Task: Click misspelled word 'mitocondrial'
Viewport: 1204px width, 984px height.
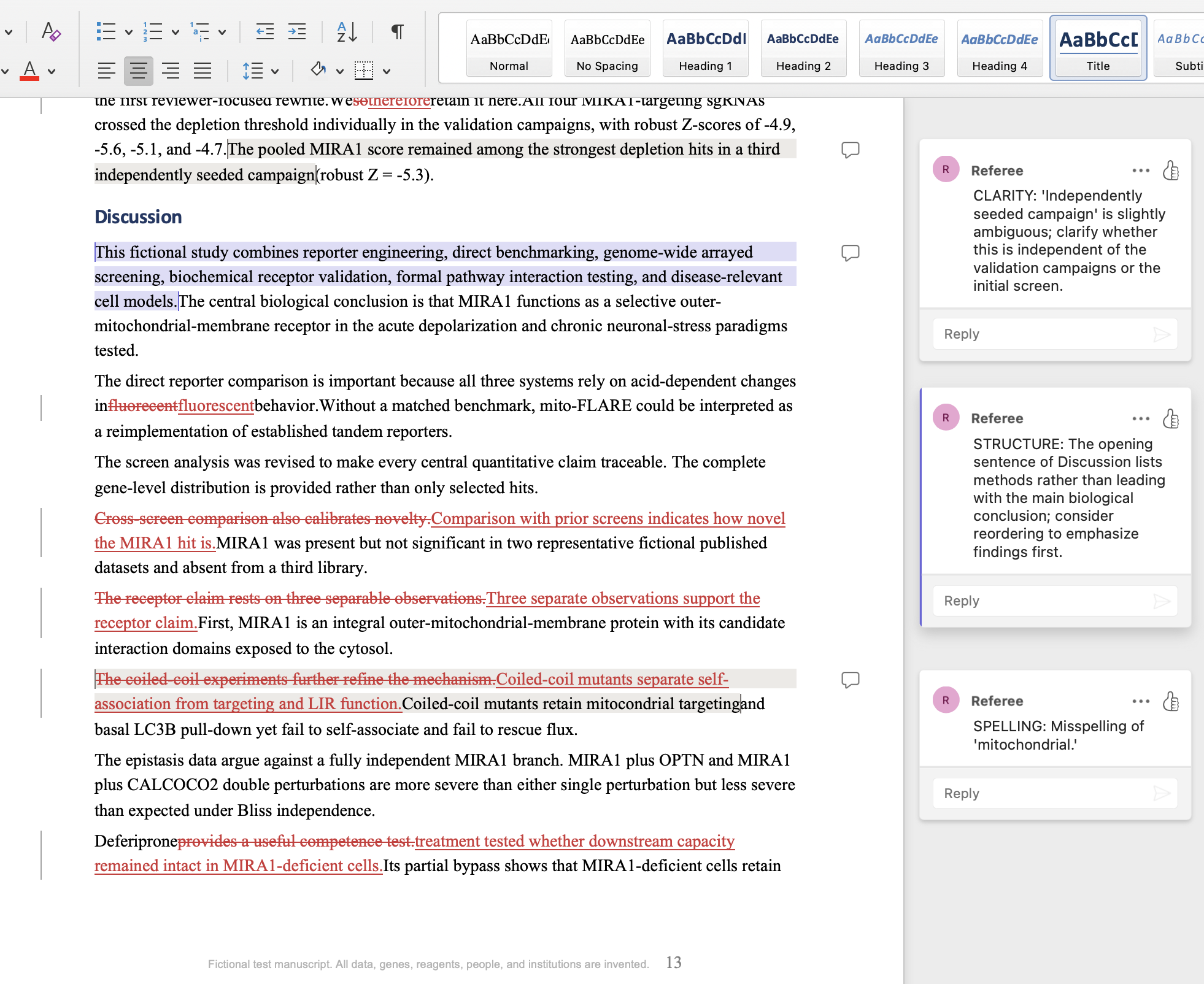Action: click(x=630, y=704)
